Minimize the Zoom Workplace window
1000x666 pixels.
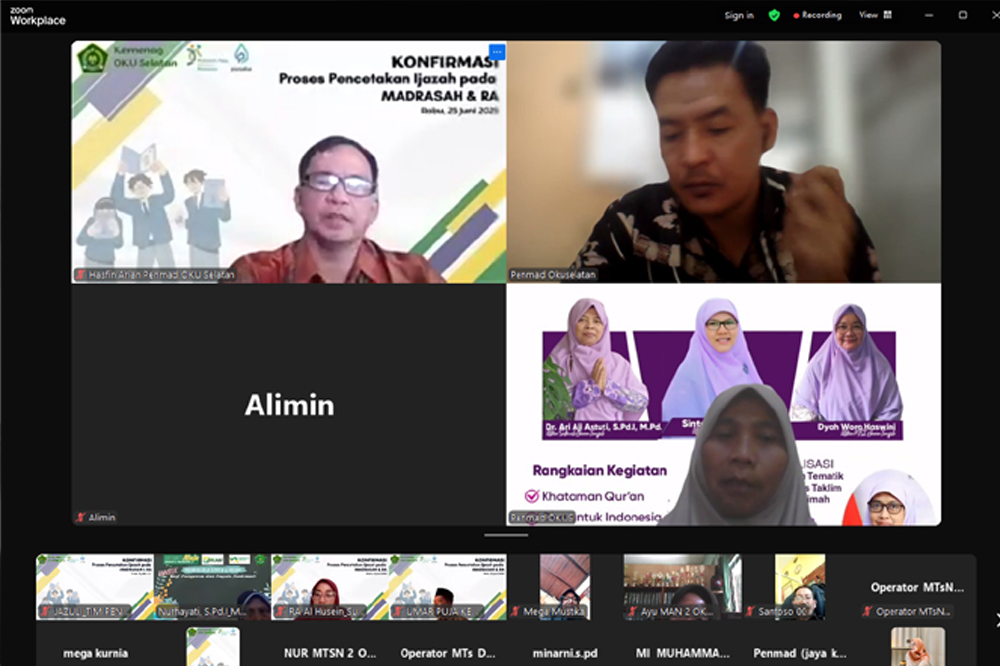[929, 15]
